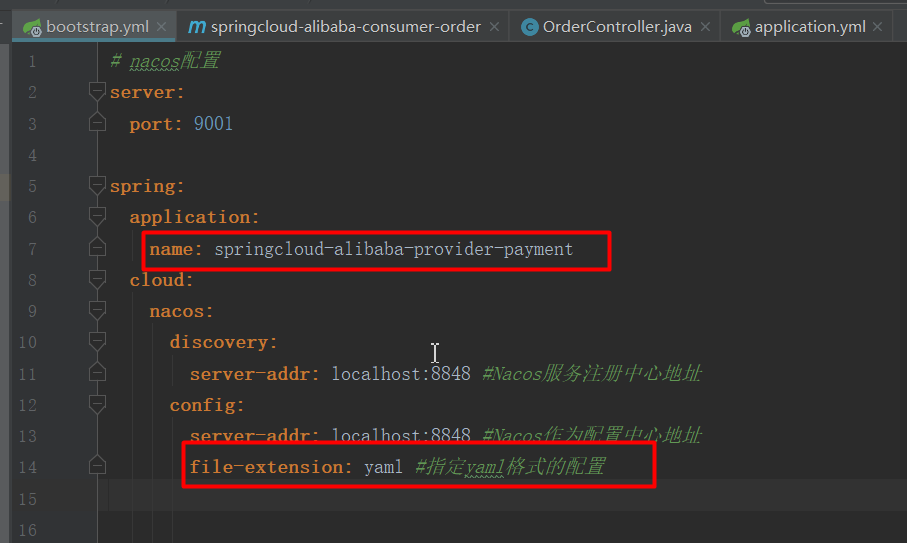Click the '#Nacos服务注册中心地址' comment
This screenshot has height=543, width=907.
point(591,374)
